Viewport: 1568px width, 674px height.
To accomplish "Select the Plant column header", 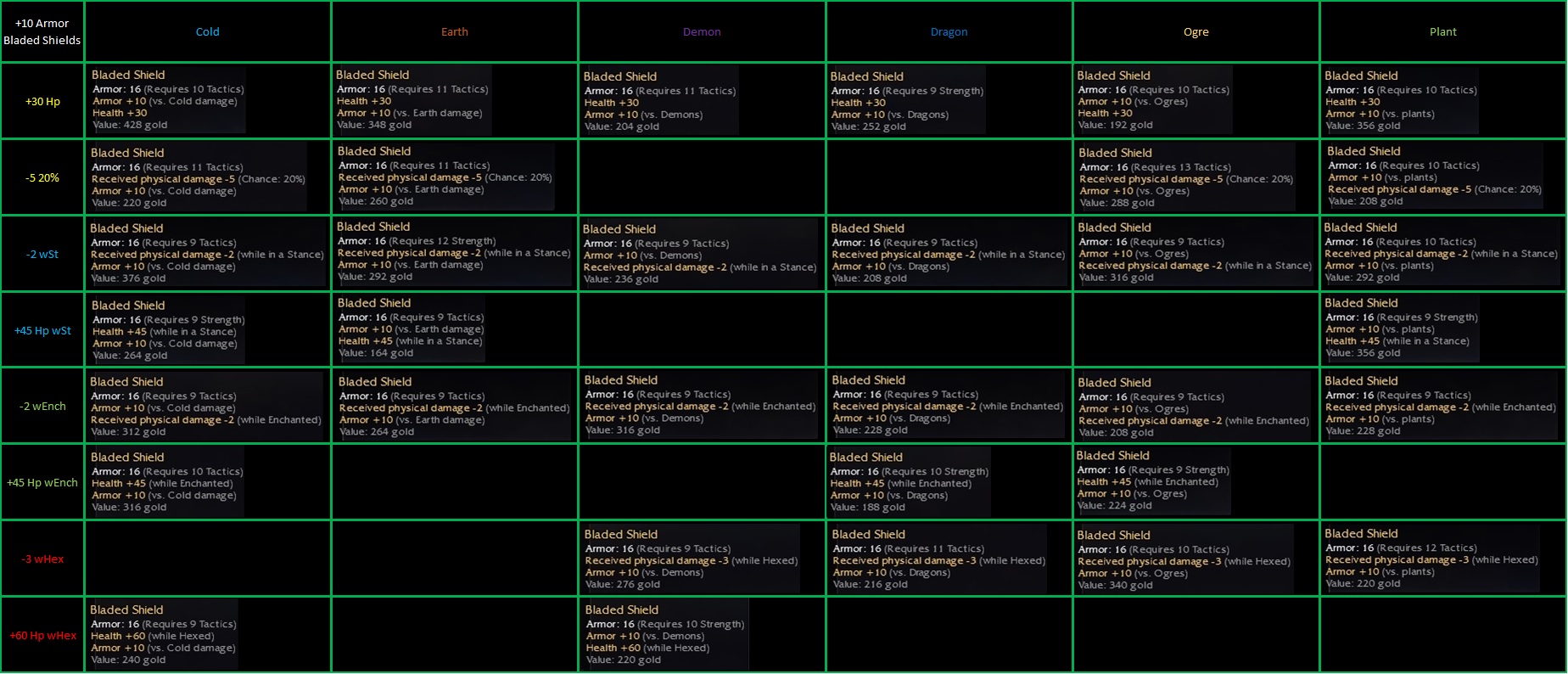I will click(1442, 32).
